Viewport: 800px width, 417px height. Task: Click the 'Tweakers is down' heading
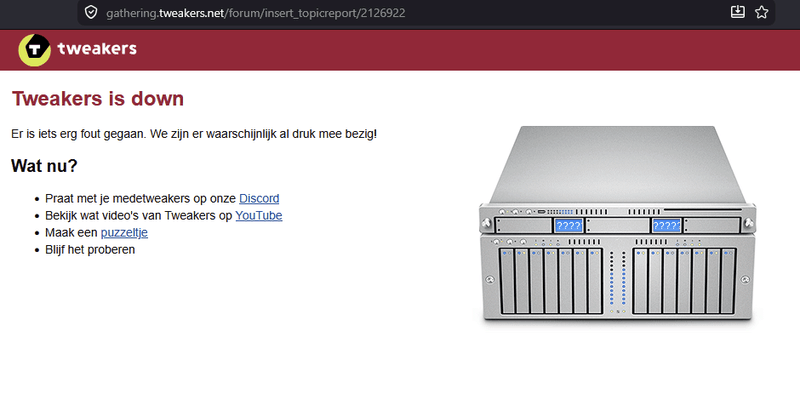click(x=98, y=99)
